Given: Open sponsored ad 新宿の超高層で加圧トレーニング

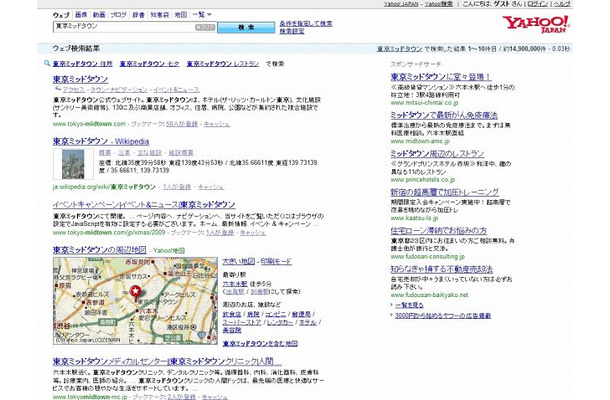Looking at the screenshot, I should [445, 192].
